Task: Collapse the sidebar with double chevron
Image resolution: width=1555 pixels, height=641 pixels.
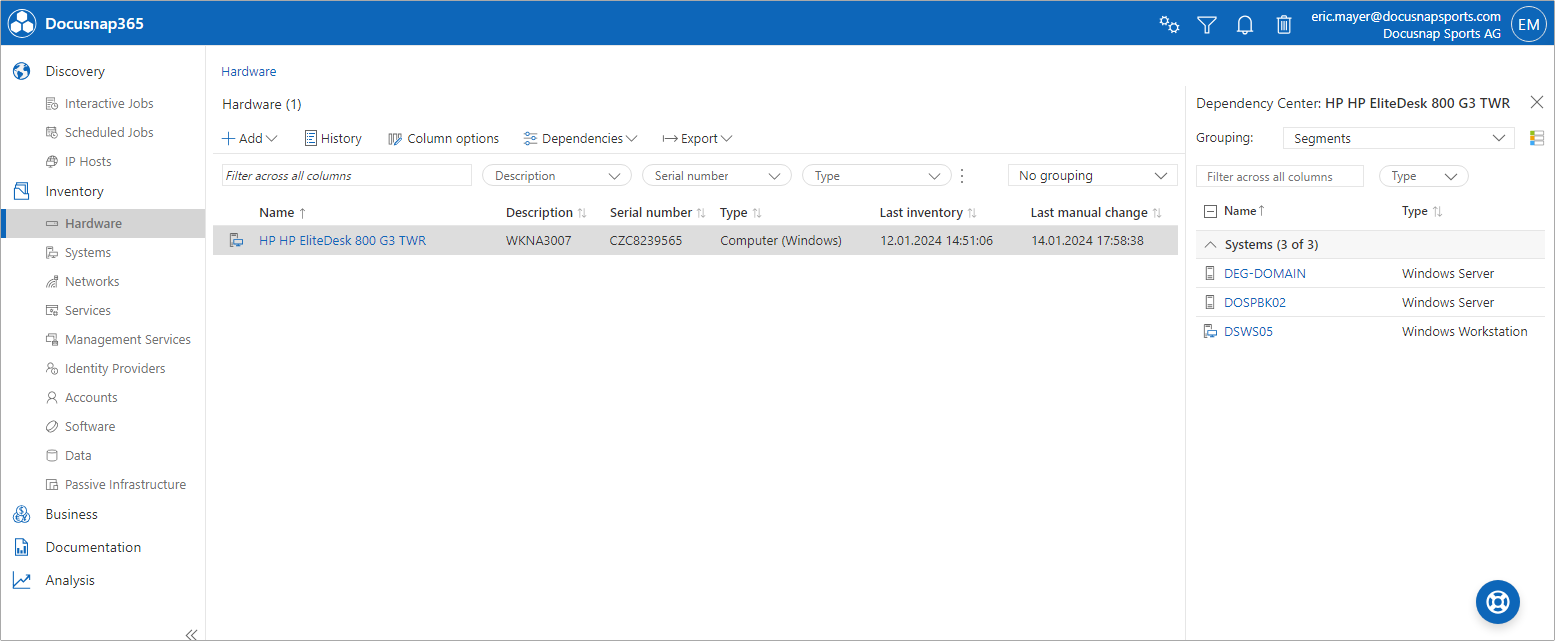Action: pyautogui.click(x=191, y=634)
